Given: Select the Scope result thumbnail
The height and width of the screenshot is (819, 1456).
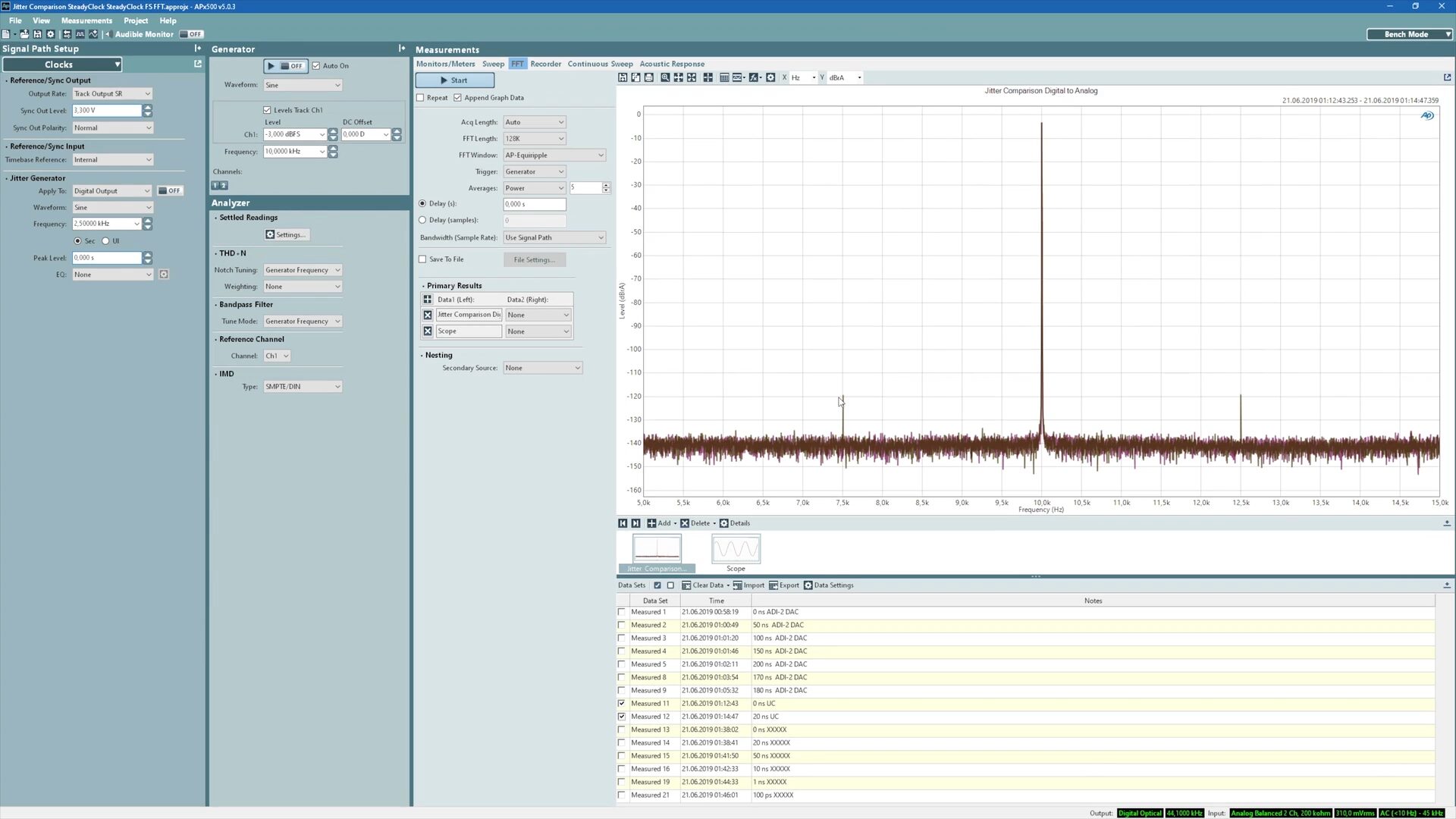Looking at the screenshot, I should [735, 549].
